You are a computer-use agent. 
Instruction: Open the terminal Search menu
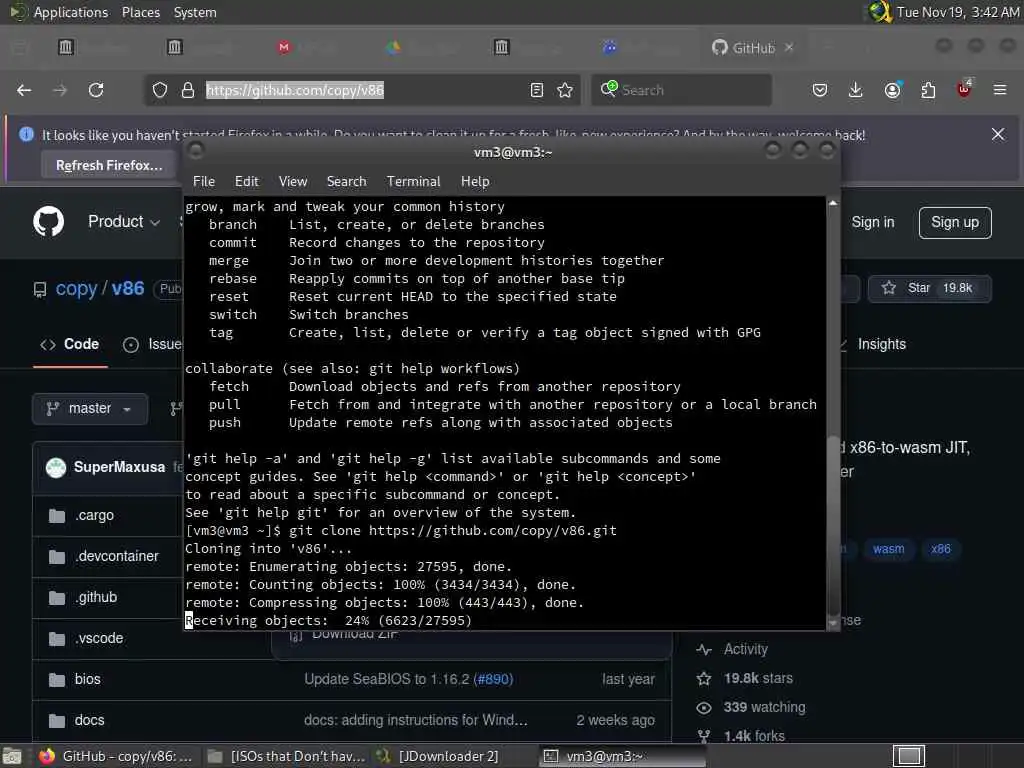click(x=347, y=182)
